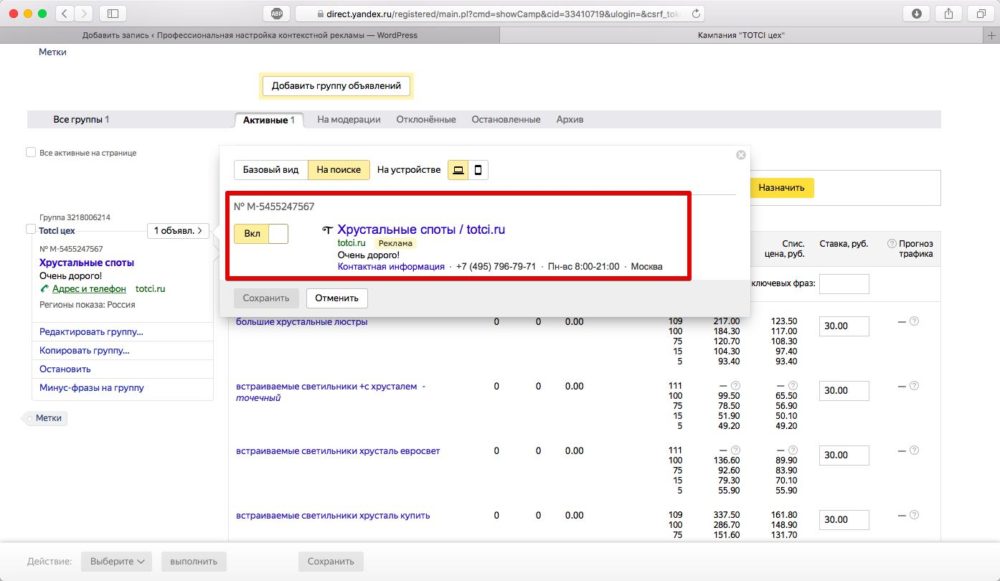Open Копировать группу... link
Screen dimensions: 1000x581
(x=84, y=350)
